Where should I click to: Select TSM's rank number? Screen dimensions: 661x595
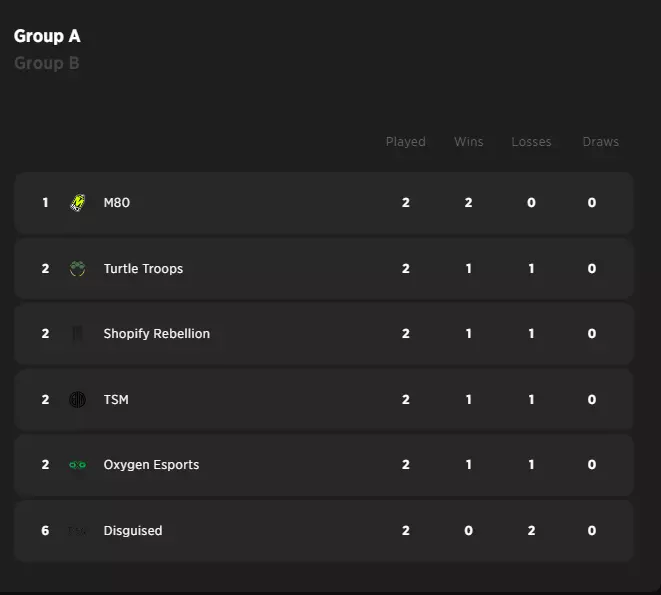click(45, 399)
